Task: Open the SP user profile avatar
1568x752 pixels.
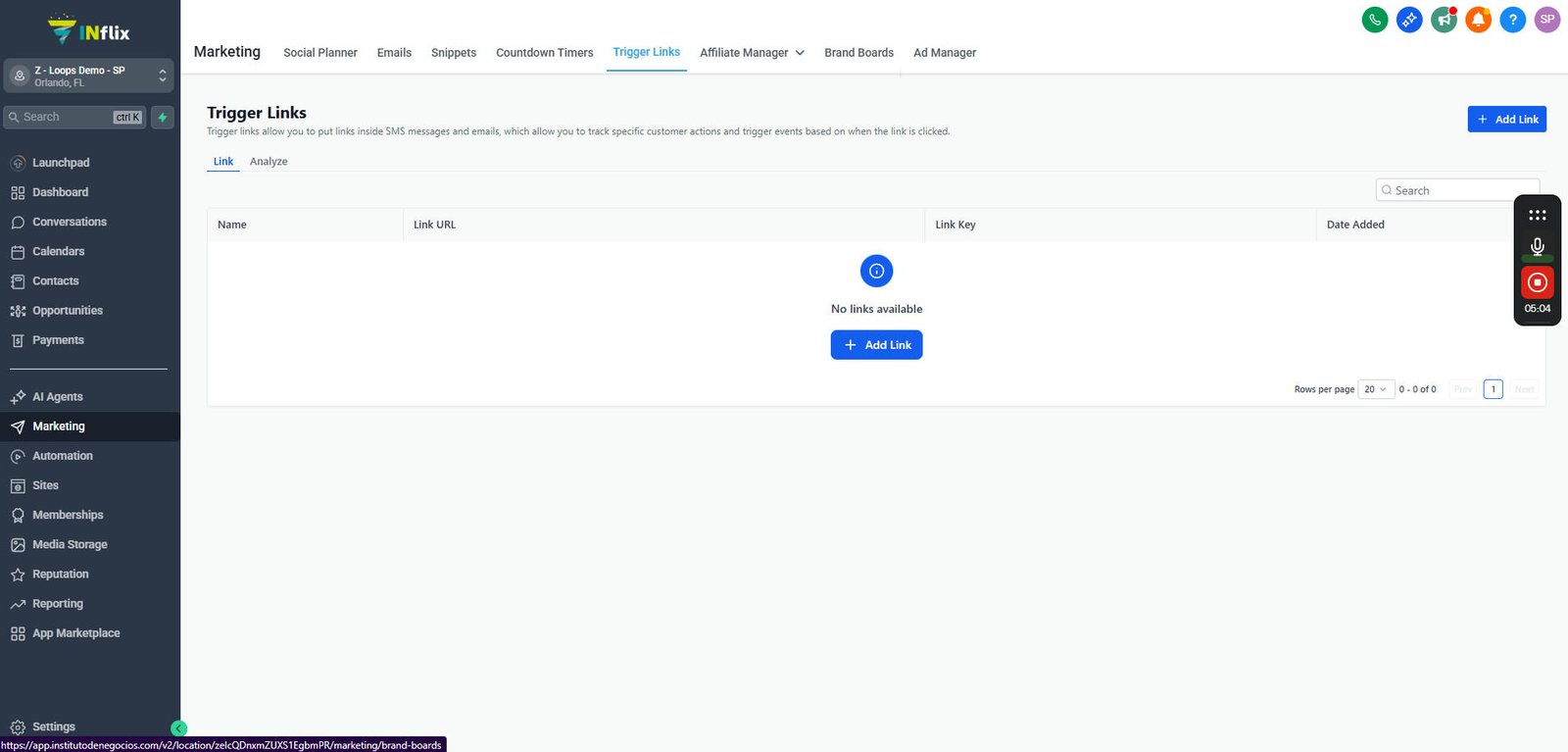Action: [1547, 19]
